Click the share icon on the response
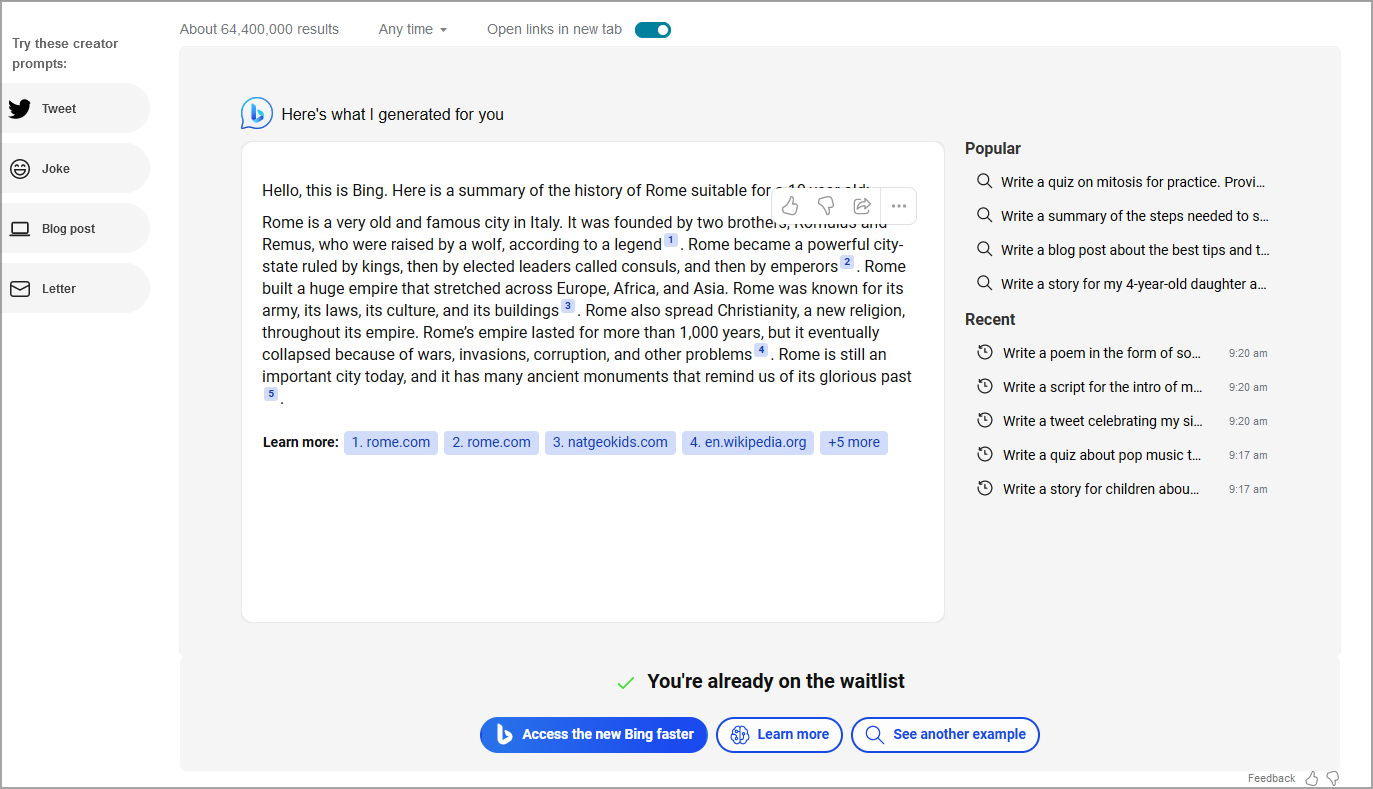Viewport: 1373px width, 789px height. pyautogui.click(x=862, y=206)
